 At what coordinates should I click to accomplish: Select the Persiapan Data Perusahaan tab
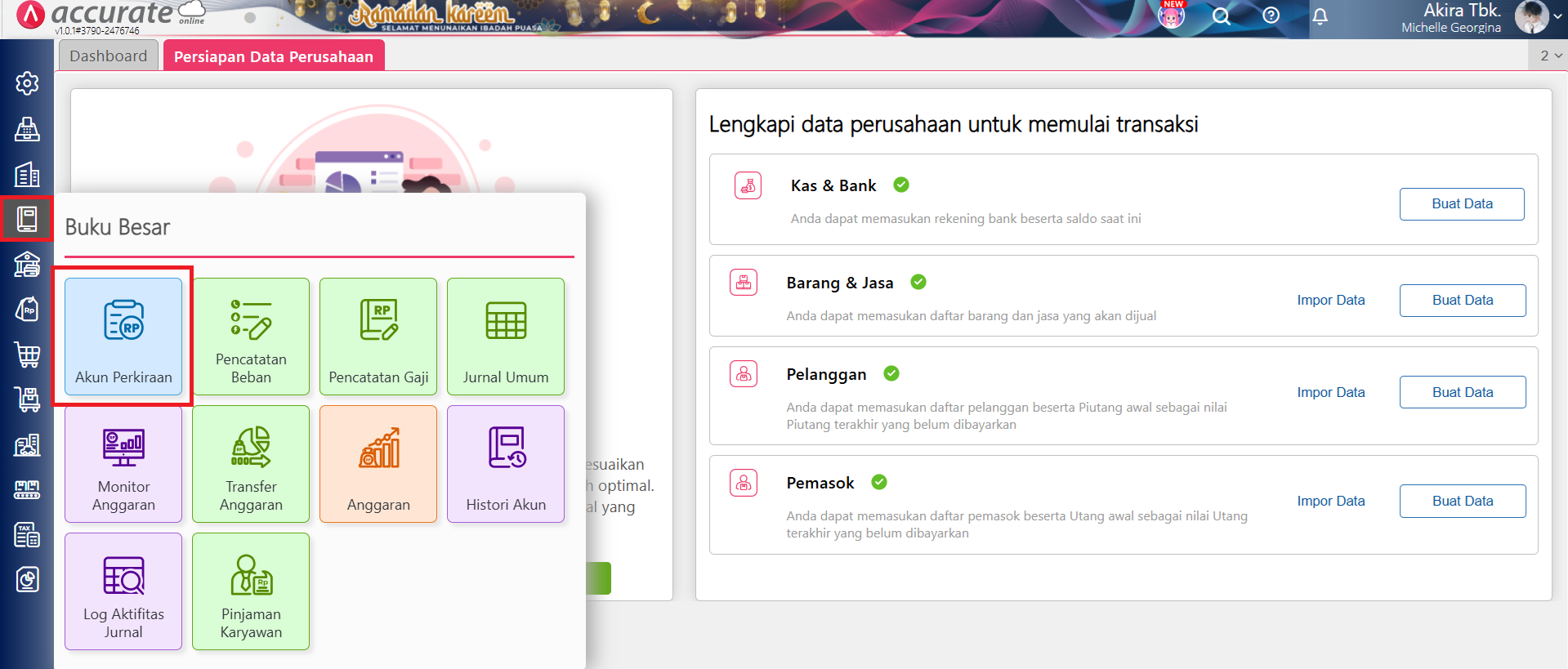pos(273,56)
